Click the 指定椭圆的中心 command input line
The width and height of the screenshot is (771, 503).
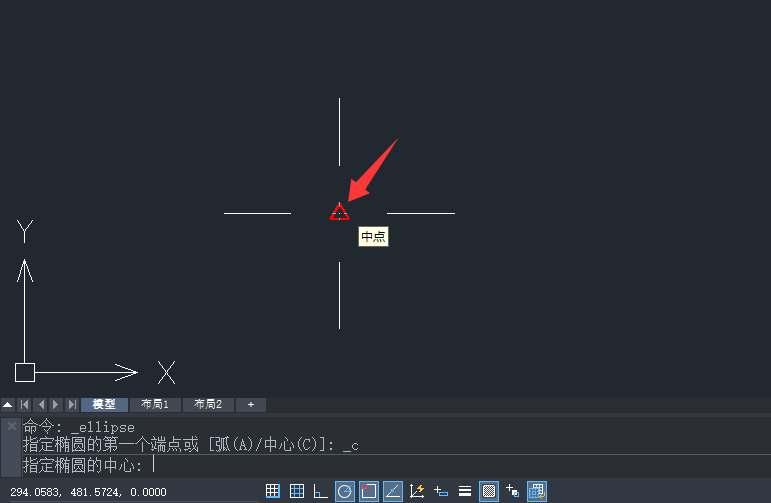click(x=396, y=465)
